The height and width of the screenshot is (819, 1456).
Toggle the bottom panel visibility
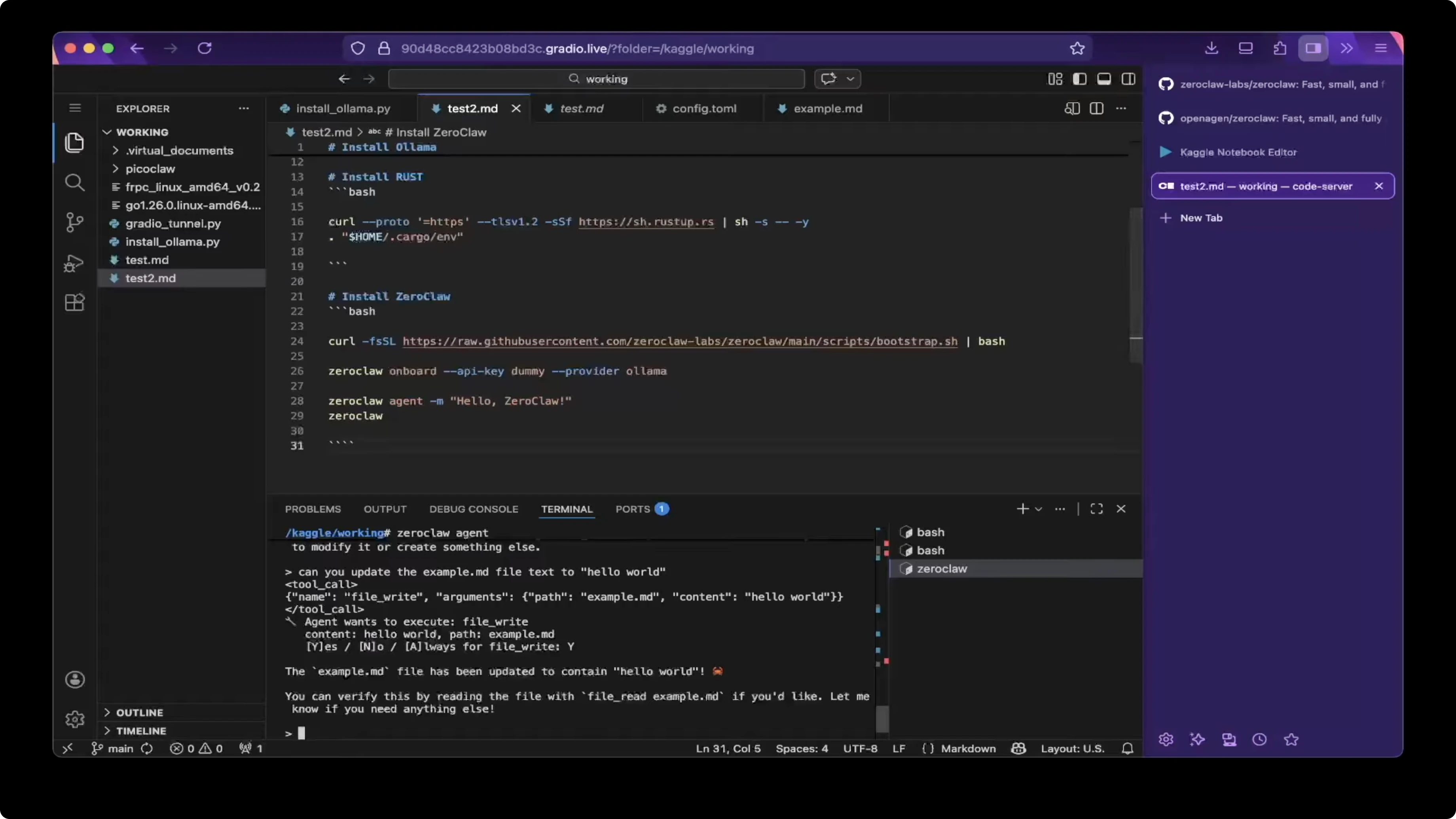[1104, 79]
